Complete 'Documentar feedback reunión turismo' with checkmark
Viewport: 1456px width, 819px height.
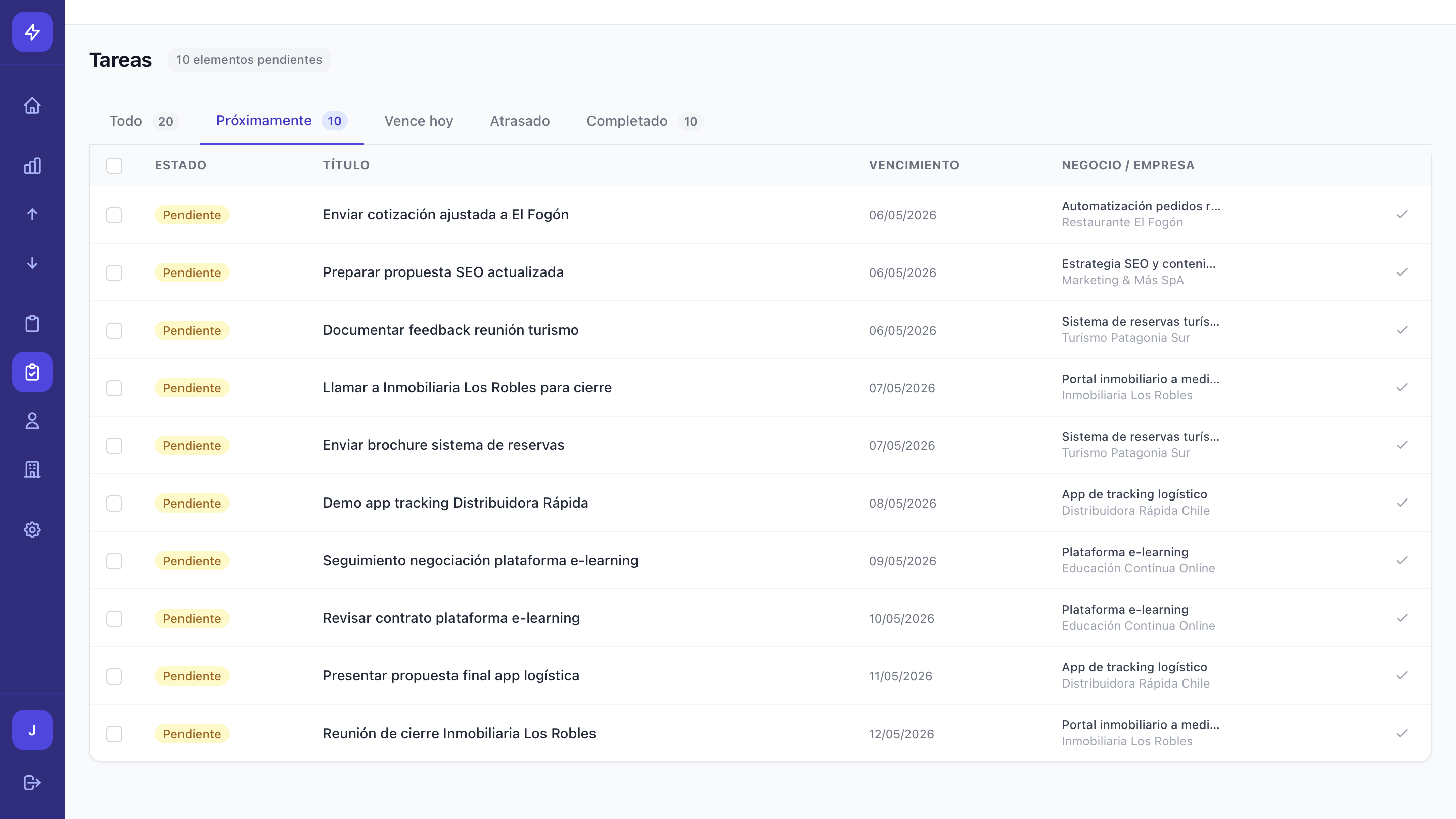click(x=1402, y=330)
